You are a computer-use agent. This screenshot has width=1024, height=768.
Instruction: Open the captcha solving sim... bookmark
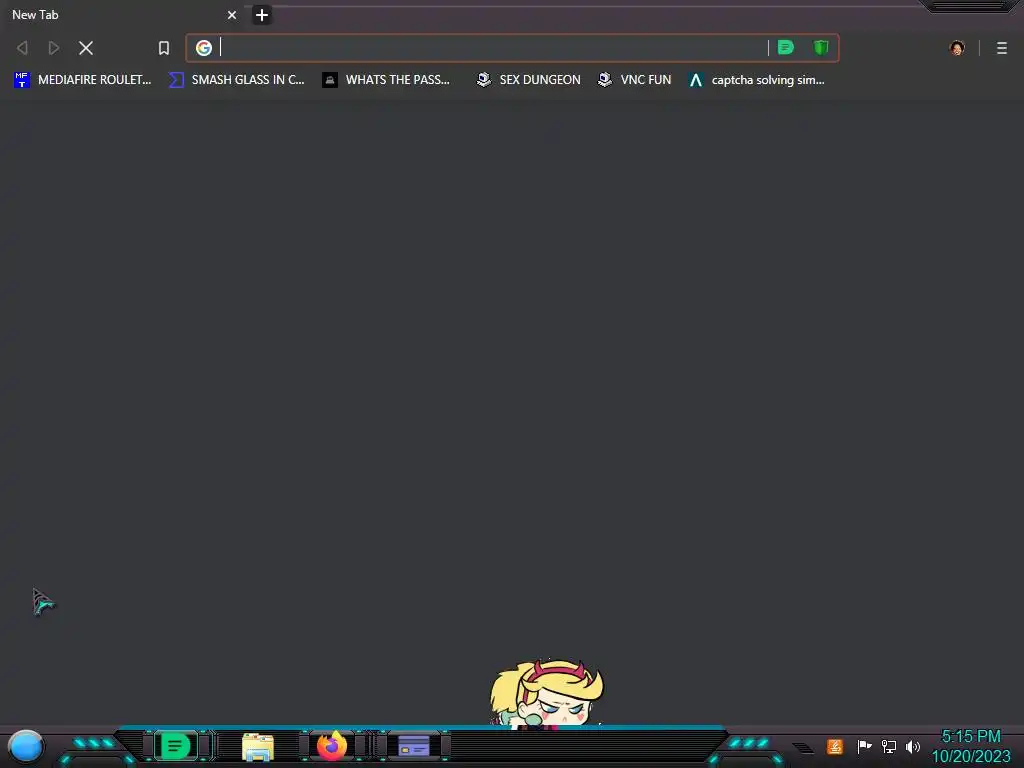coord(756,80)
